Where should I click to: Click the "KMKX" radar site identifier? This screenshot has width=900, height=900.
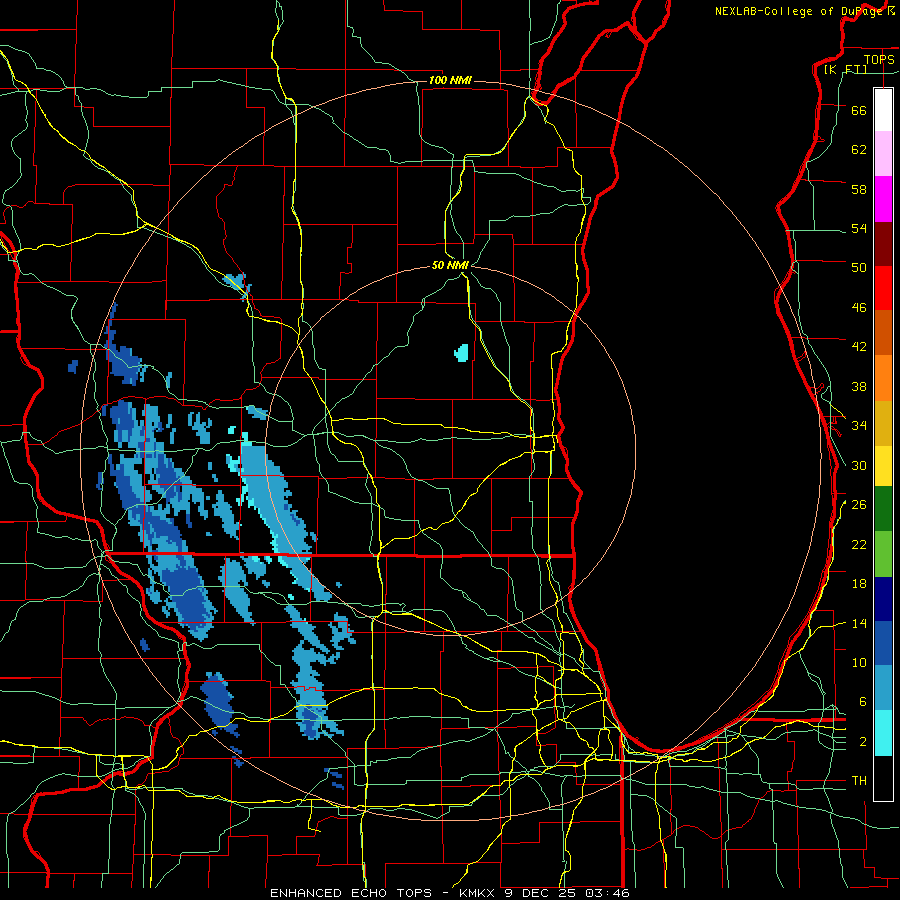pyautogui.click(x=480, y=893)
